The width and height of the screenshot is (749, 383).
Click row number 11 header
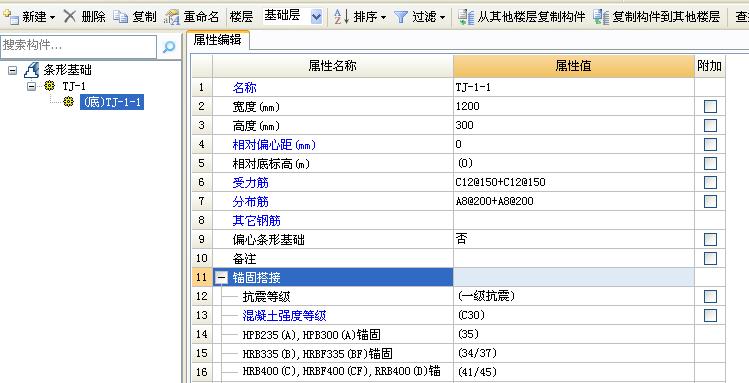[202, 277]
